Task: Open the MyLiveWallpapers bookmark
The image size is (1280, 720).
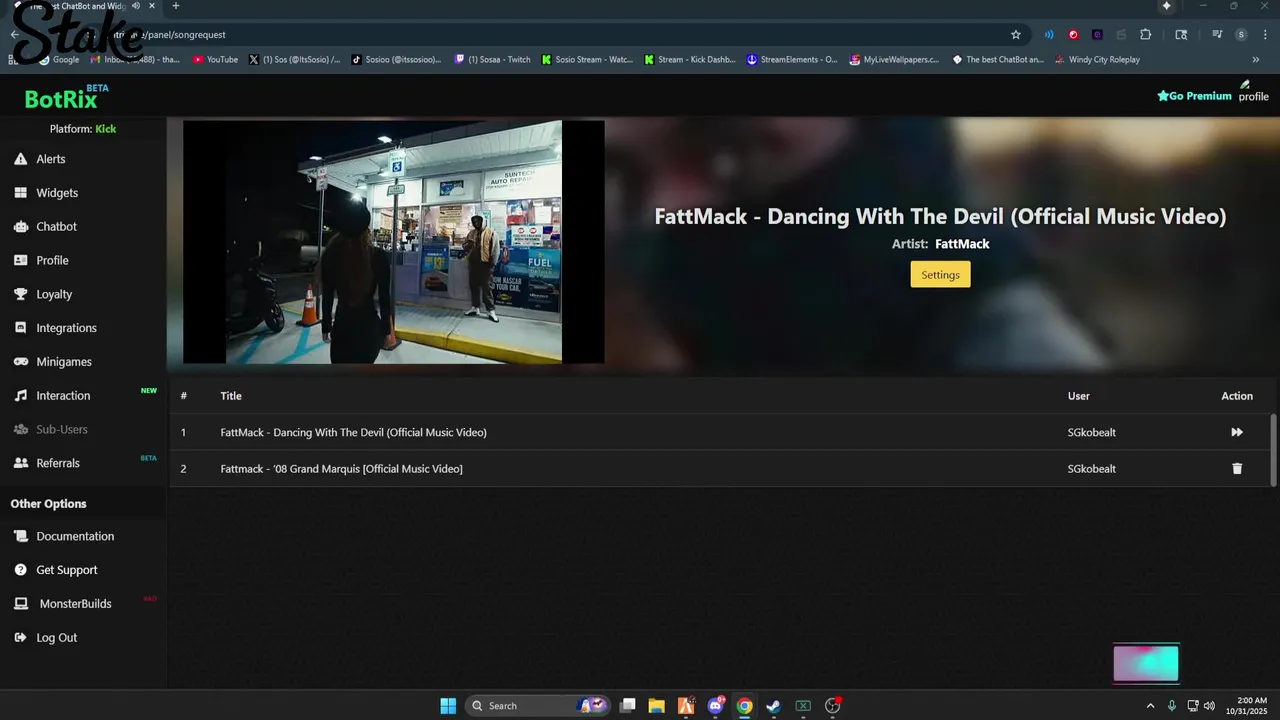Action: [x=895, y=60]
